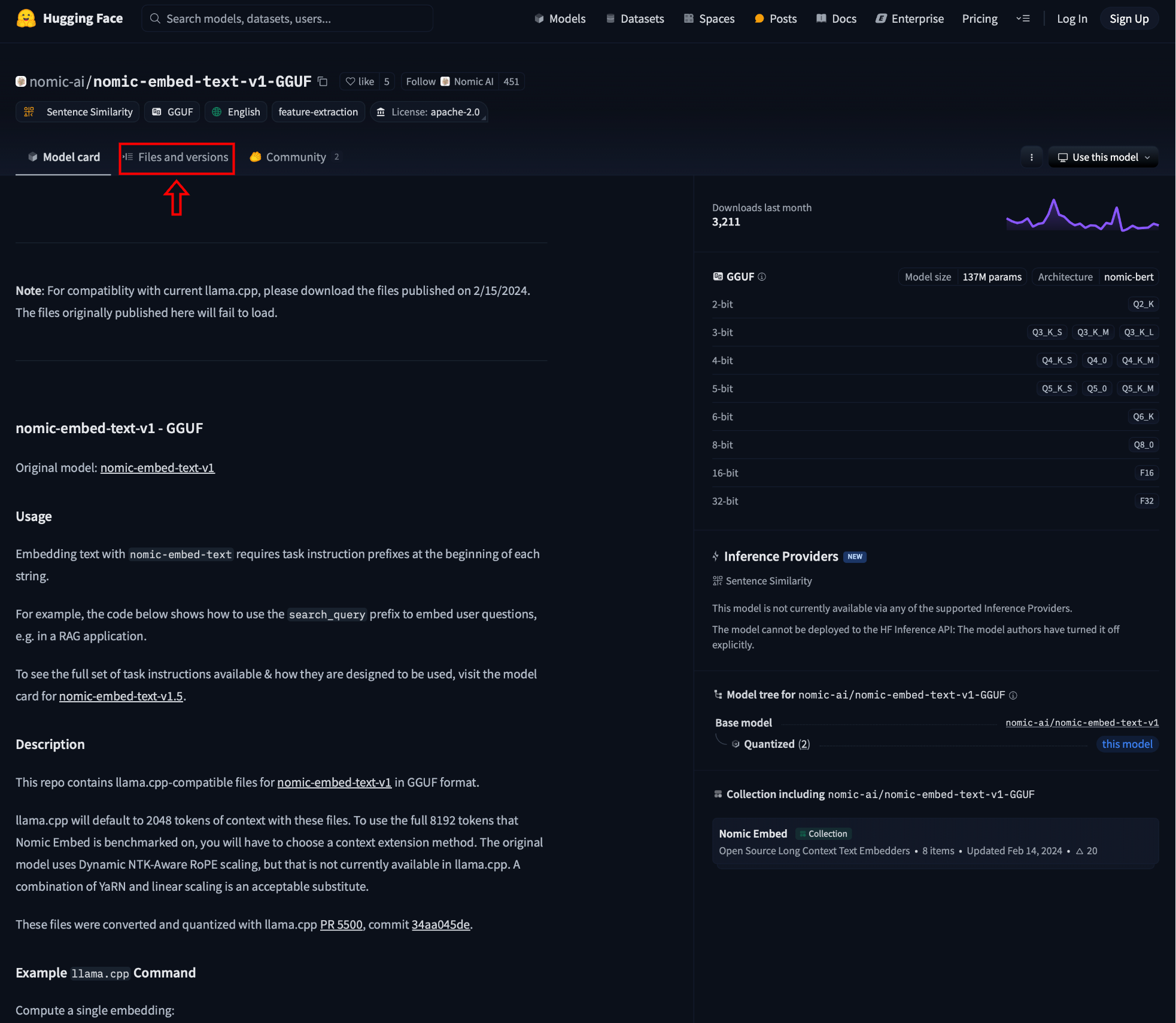Expand the navigation overflow menu
Viewport: 1176px width, 1023px height.
(1023, 19)
